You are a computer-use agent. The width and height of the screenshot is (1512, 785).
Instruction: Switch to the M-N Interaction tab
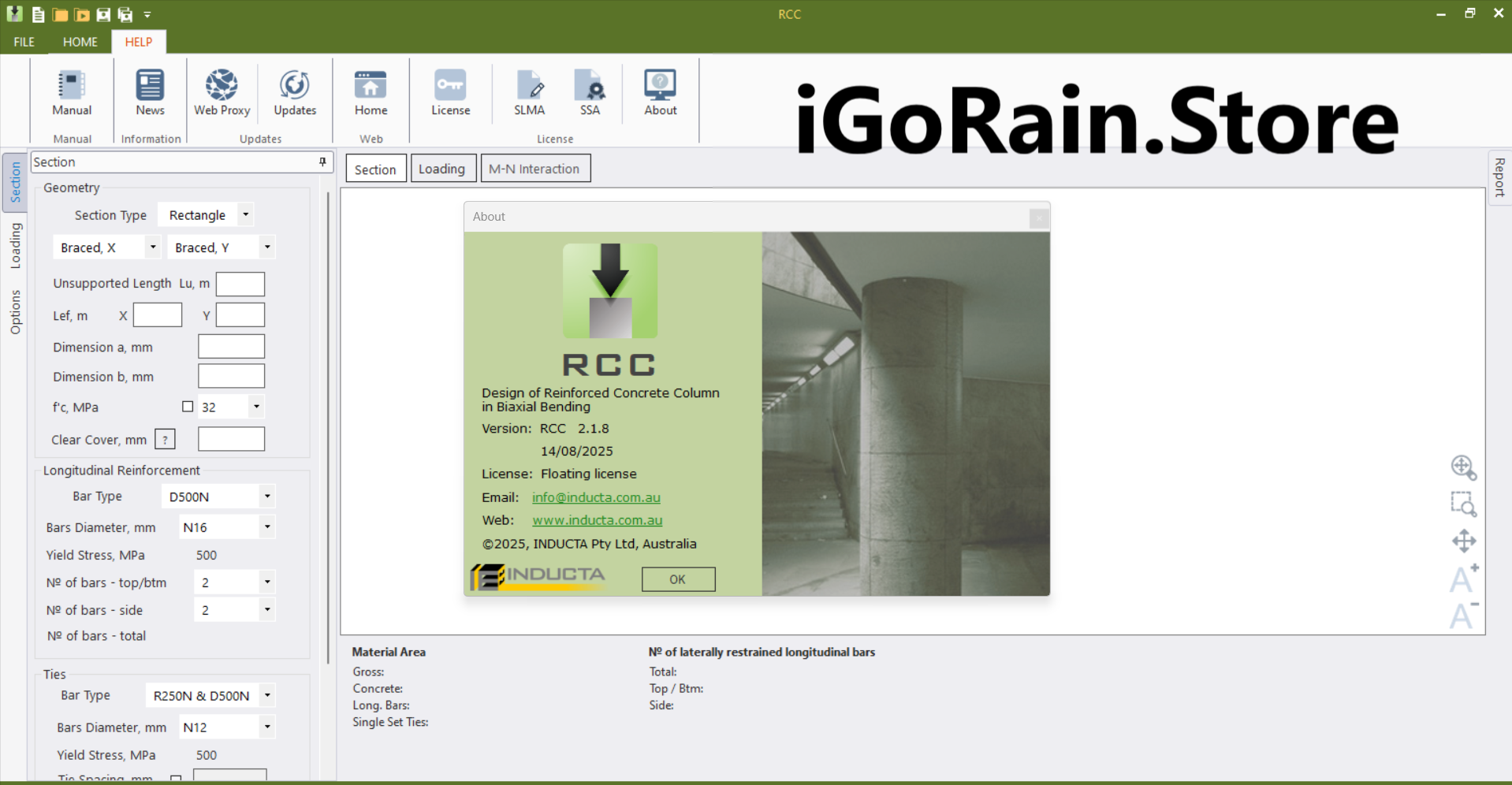pyautogui.click(x=535, y=168)
